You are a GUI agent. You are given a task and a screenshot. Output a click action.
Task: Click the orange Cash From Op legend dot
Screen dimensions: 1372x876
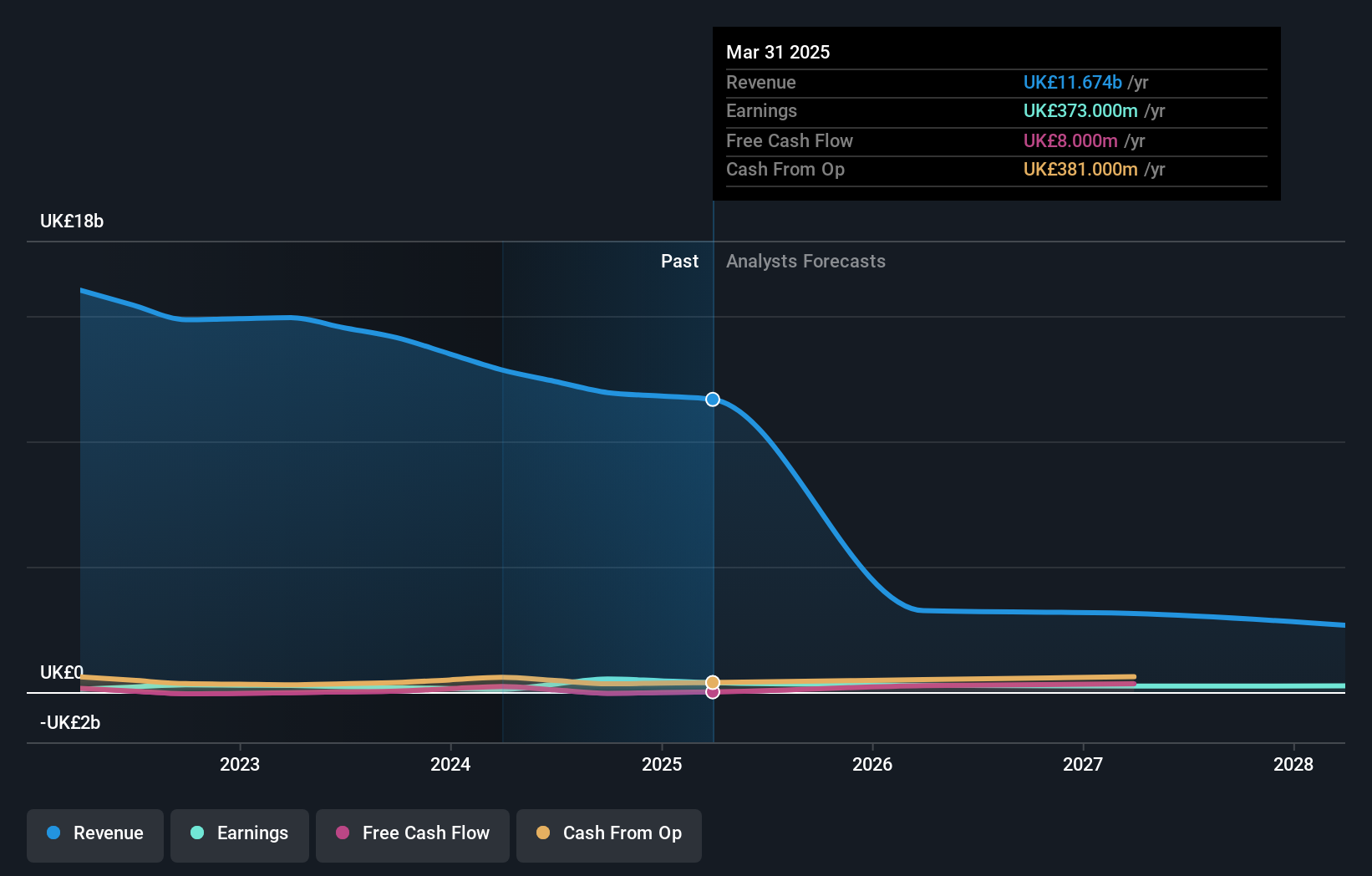pyautogui.click(x=543, y=833)
